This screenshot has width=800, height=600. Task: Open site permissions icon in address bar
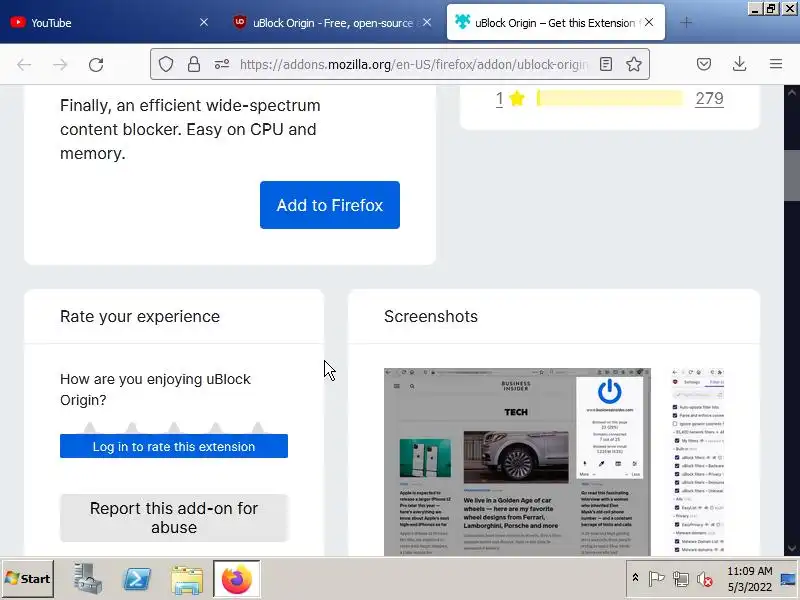coord(221,64)
